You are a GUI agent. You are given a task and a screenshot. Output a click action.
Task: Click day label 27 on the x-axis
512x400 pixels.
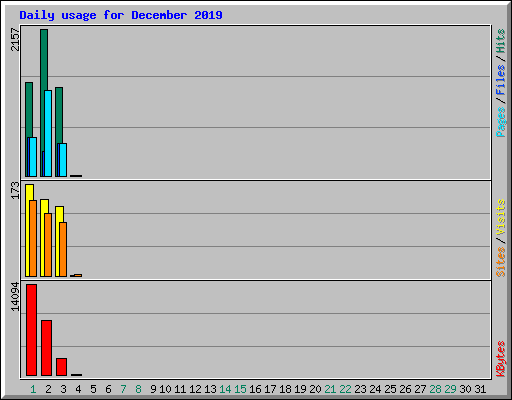[x=420, y=389]
